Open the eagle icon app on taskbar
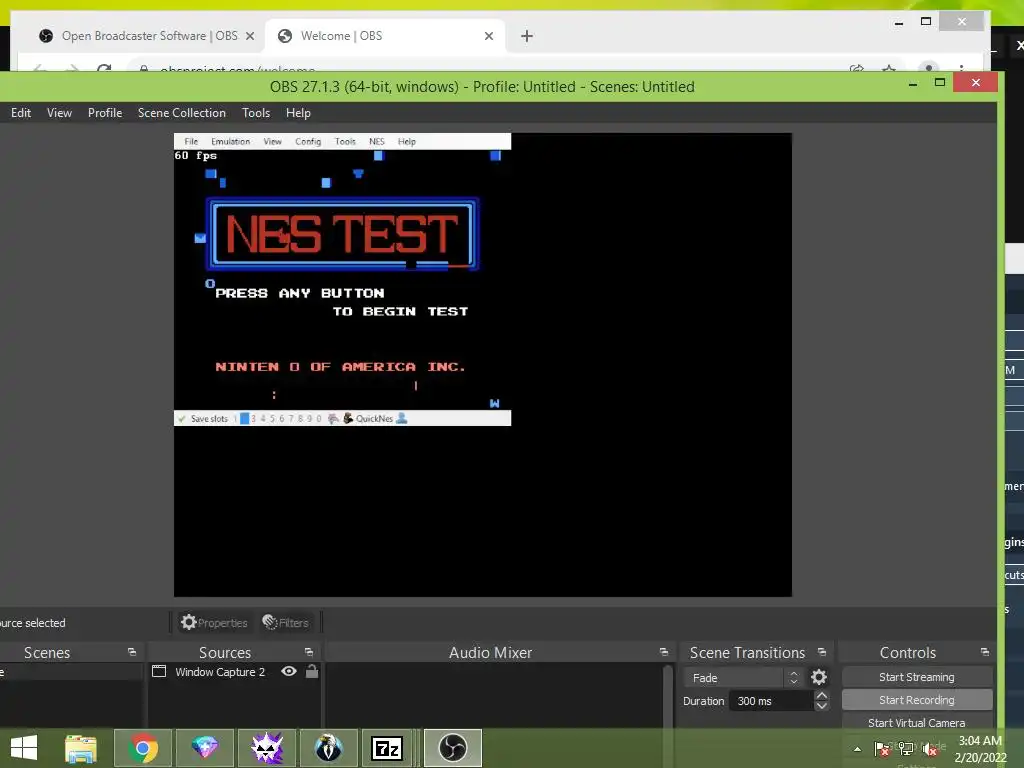 point(328,748)
